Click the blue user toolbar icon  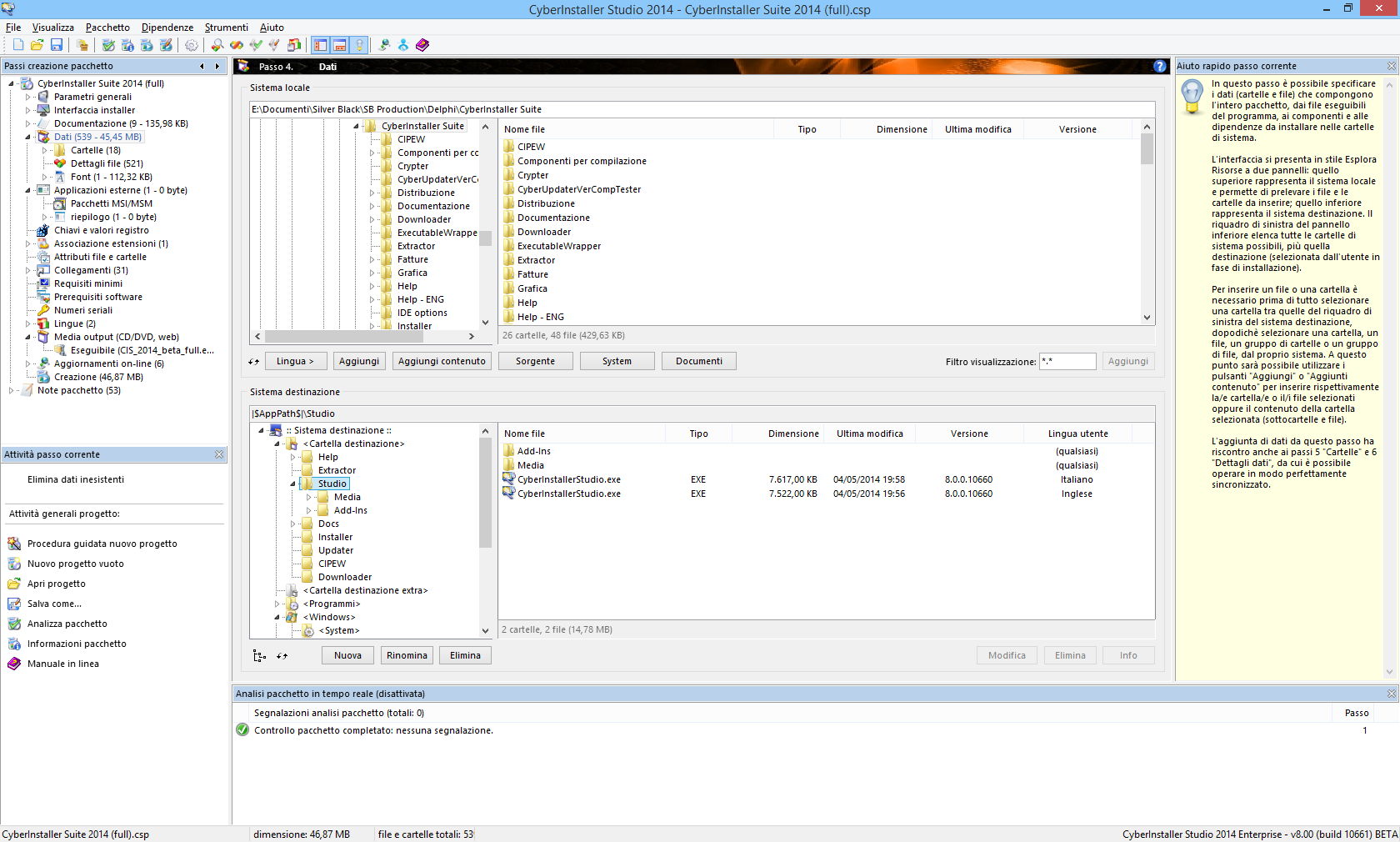tap(403, 45)
